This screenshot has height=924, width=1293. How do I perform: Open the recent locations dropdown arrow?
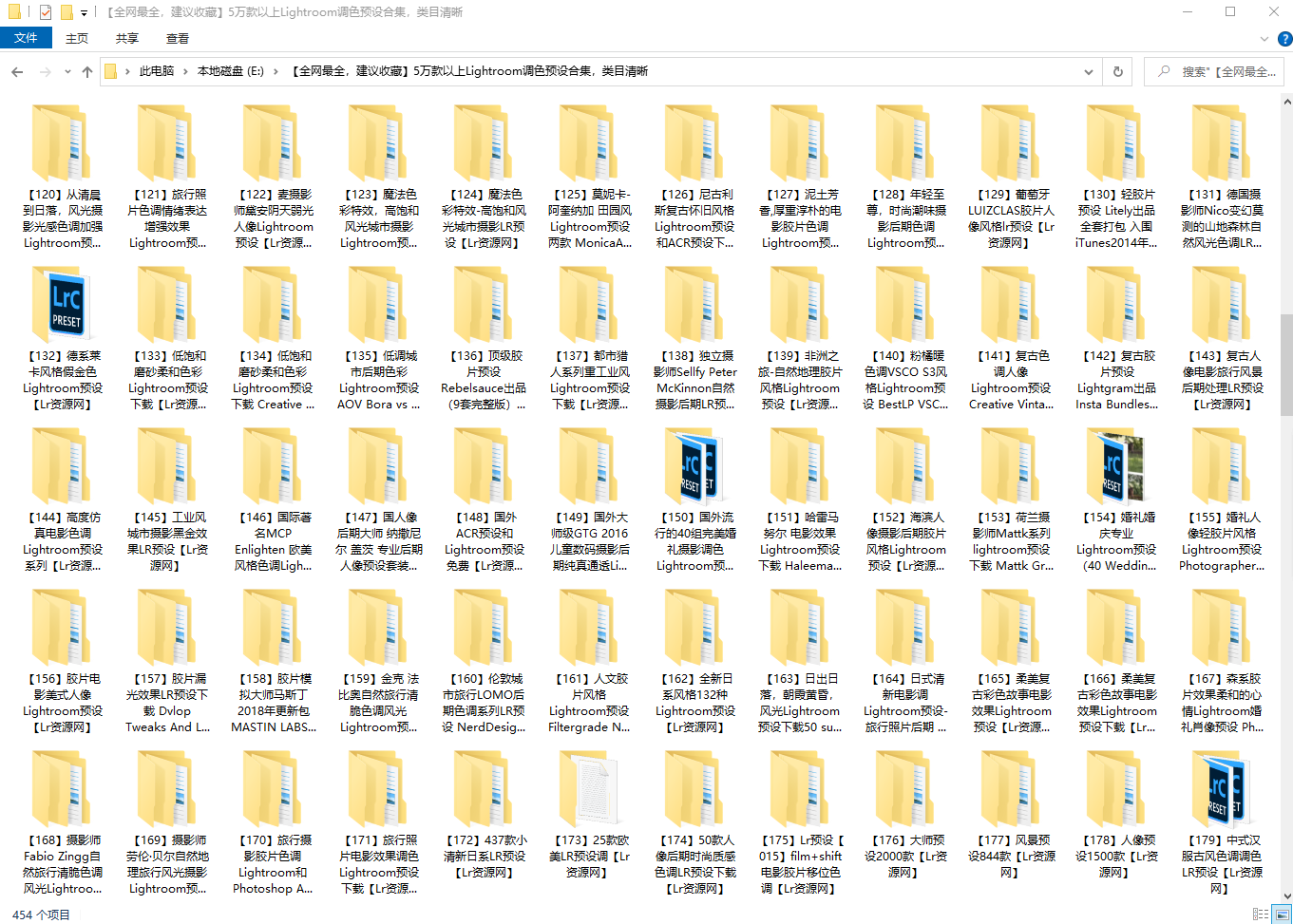click(67, 72)
